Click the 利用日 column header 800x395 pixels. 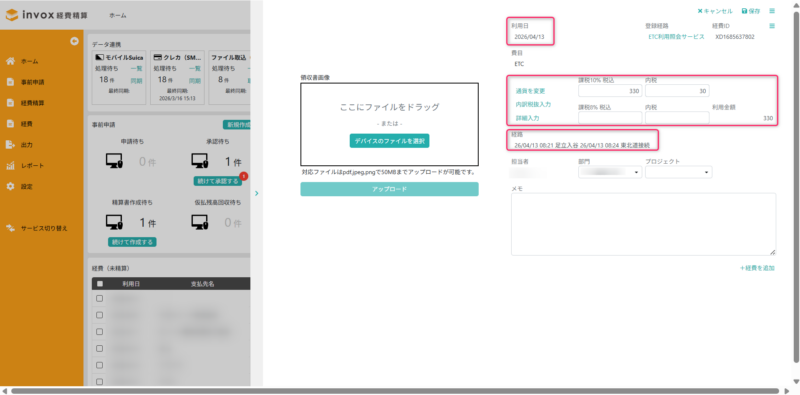[x=131, y=284]
